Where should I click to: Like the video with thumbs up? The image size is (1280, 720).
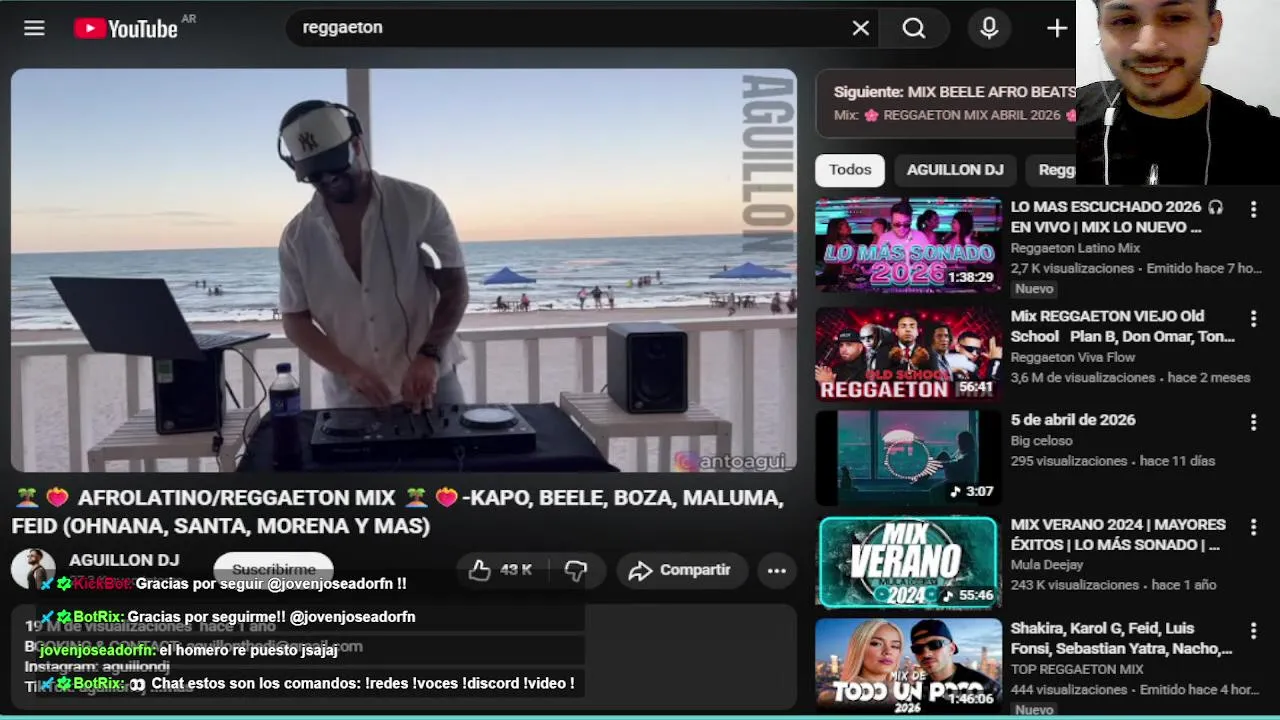point(481,570)
